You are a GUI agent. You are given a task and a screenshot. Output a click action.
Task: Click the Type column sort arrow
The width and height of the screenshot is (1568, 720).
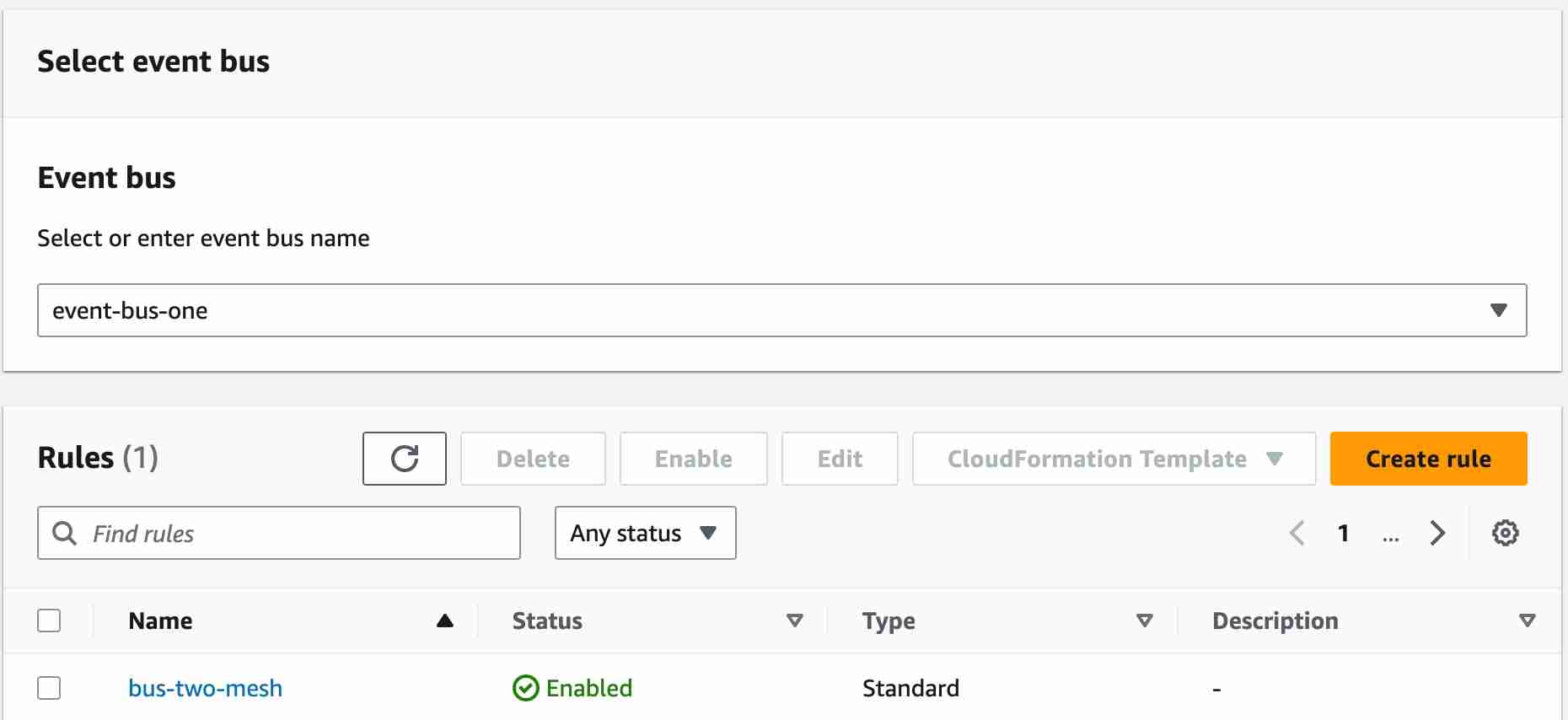click(x=1144, y=621)
